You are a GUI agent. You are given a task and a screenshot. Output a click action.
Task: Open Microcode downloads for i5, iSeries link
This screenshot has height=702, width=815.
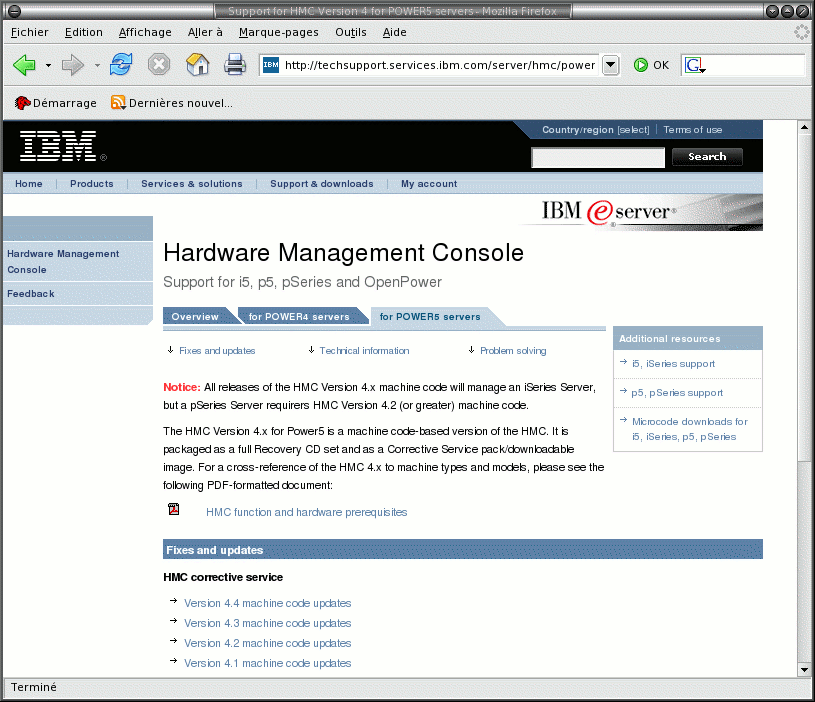690,429
